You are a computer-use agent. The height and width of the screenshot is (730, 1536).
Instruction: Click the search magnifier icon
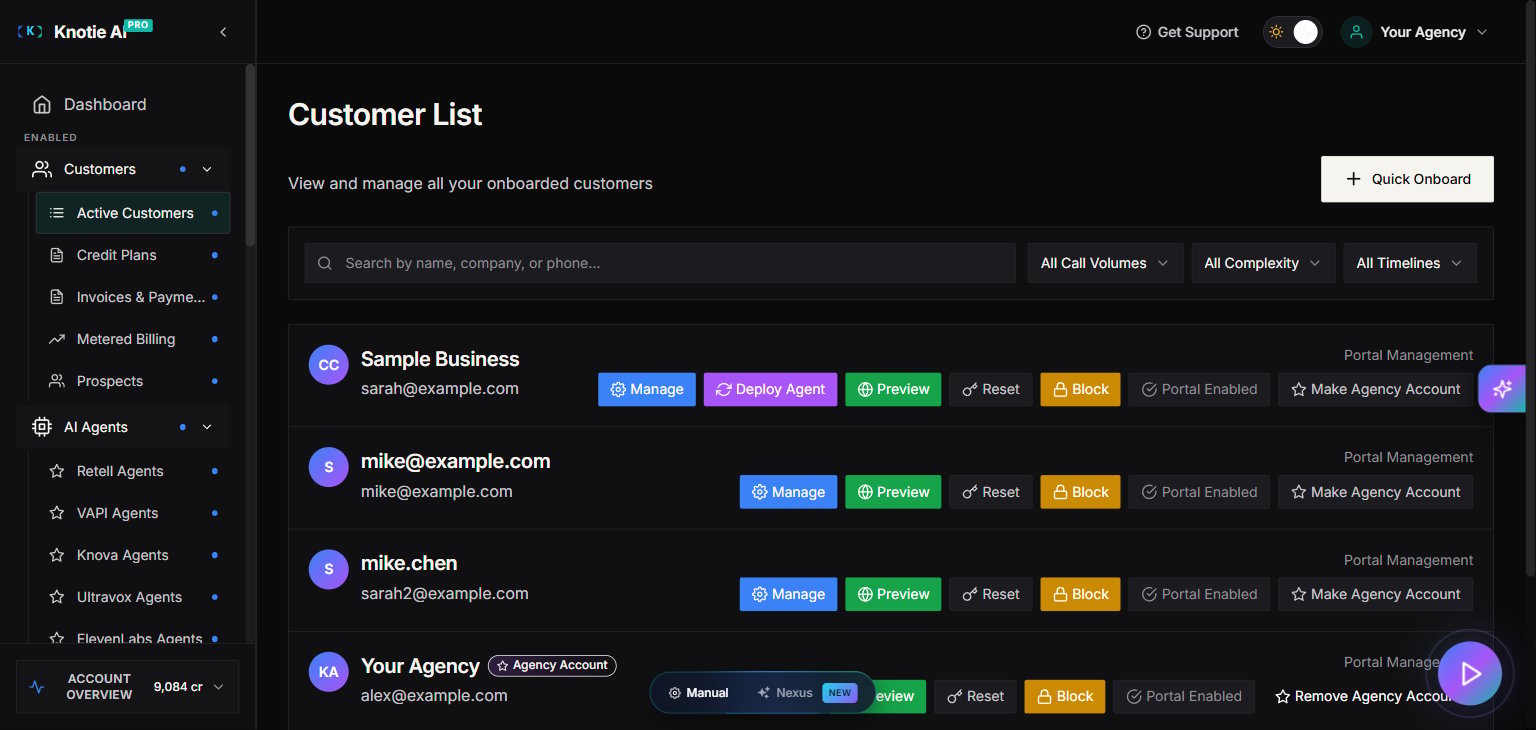(x=325, y=263)
